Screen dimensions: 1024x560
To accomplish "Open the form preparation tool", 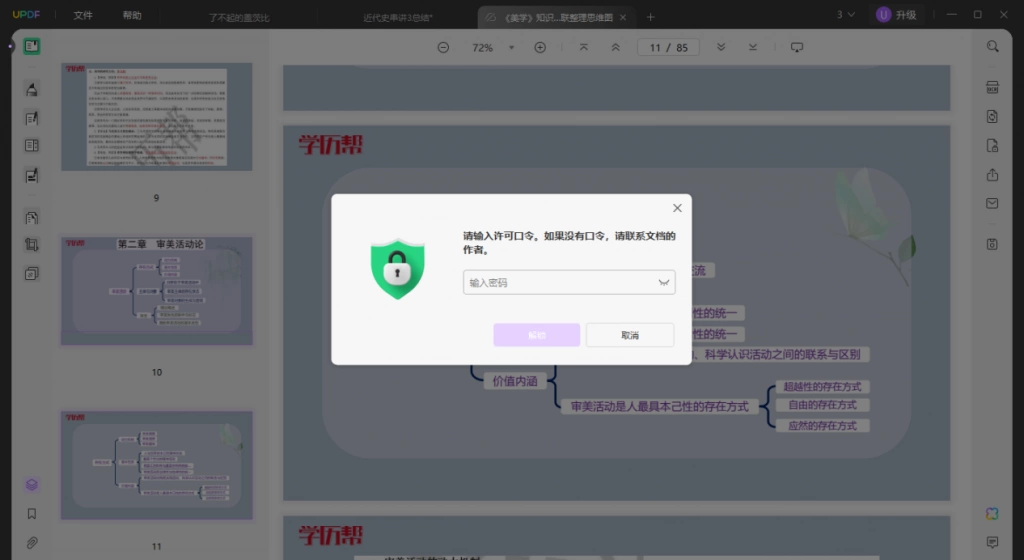I will (31, 175).
